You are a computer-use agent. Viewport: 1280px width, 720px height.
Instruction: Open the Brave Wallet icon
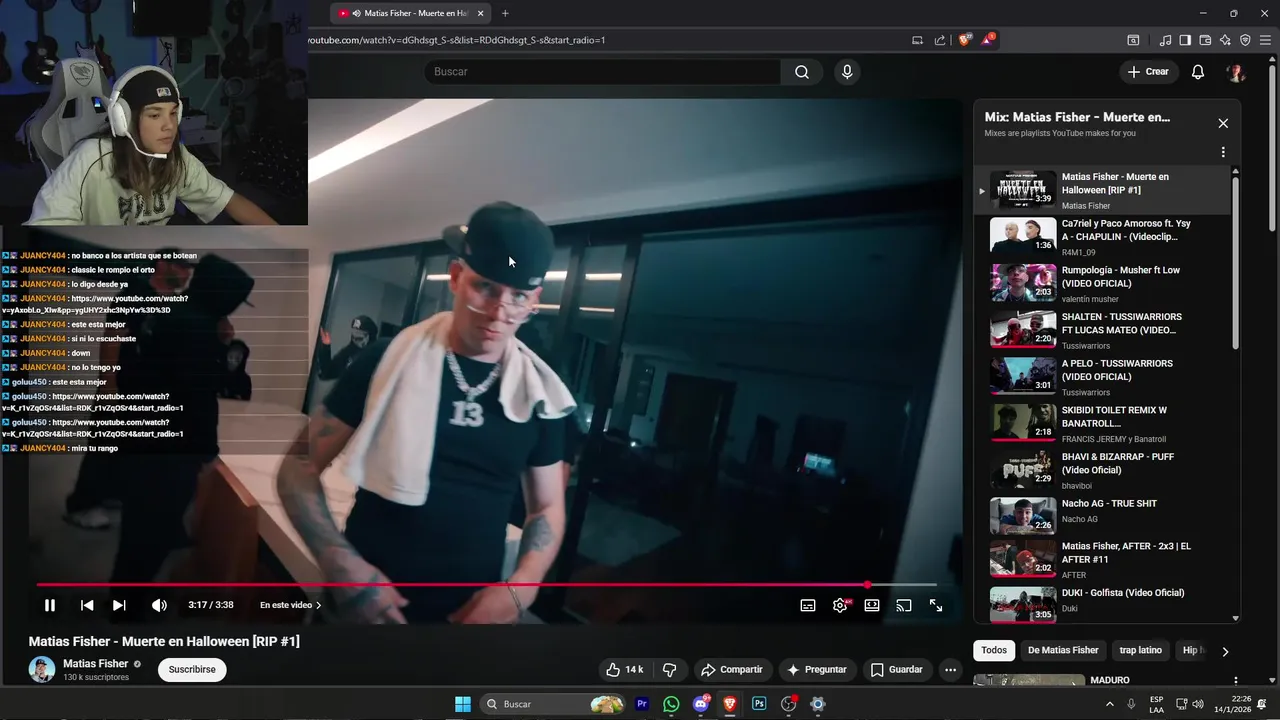1205,40
